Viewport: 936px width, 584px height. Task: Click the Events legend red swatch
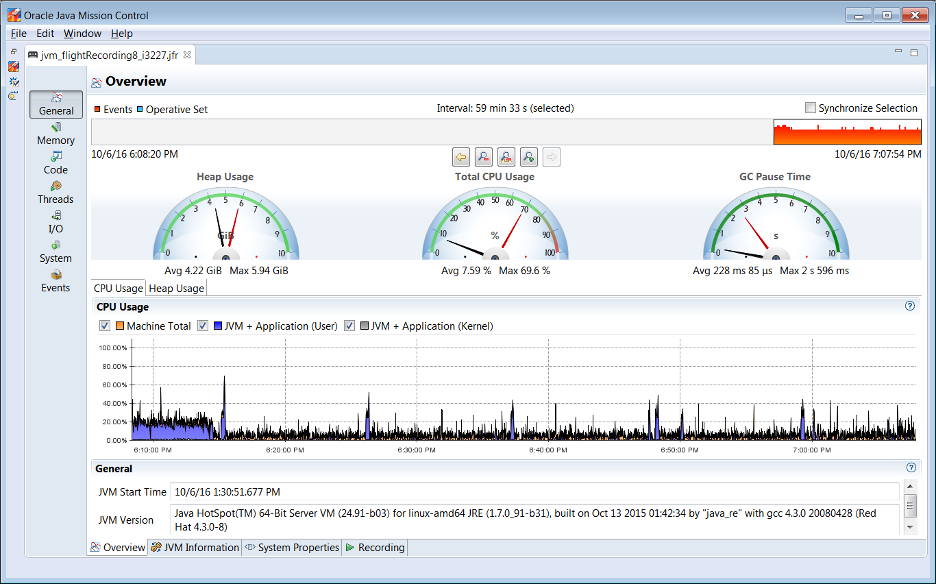[x=97, y=109]
